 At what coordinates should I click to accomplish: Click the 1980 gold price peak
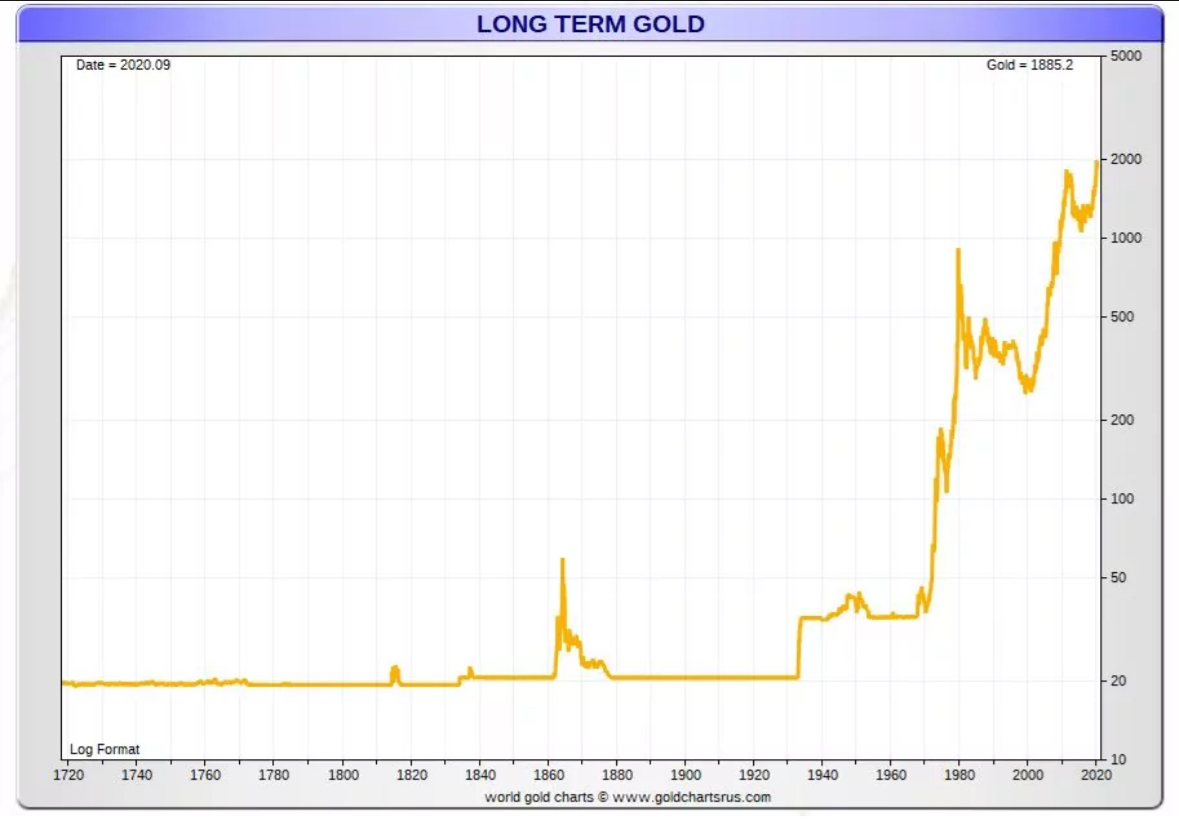point(958,252)
